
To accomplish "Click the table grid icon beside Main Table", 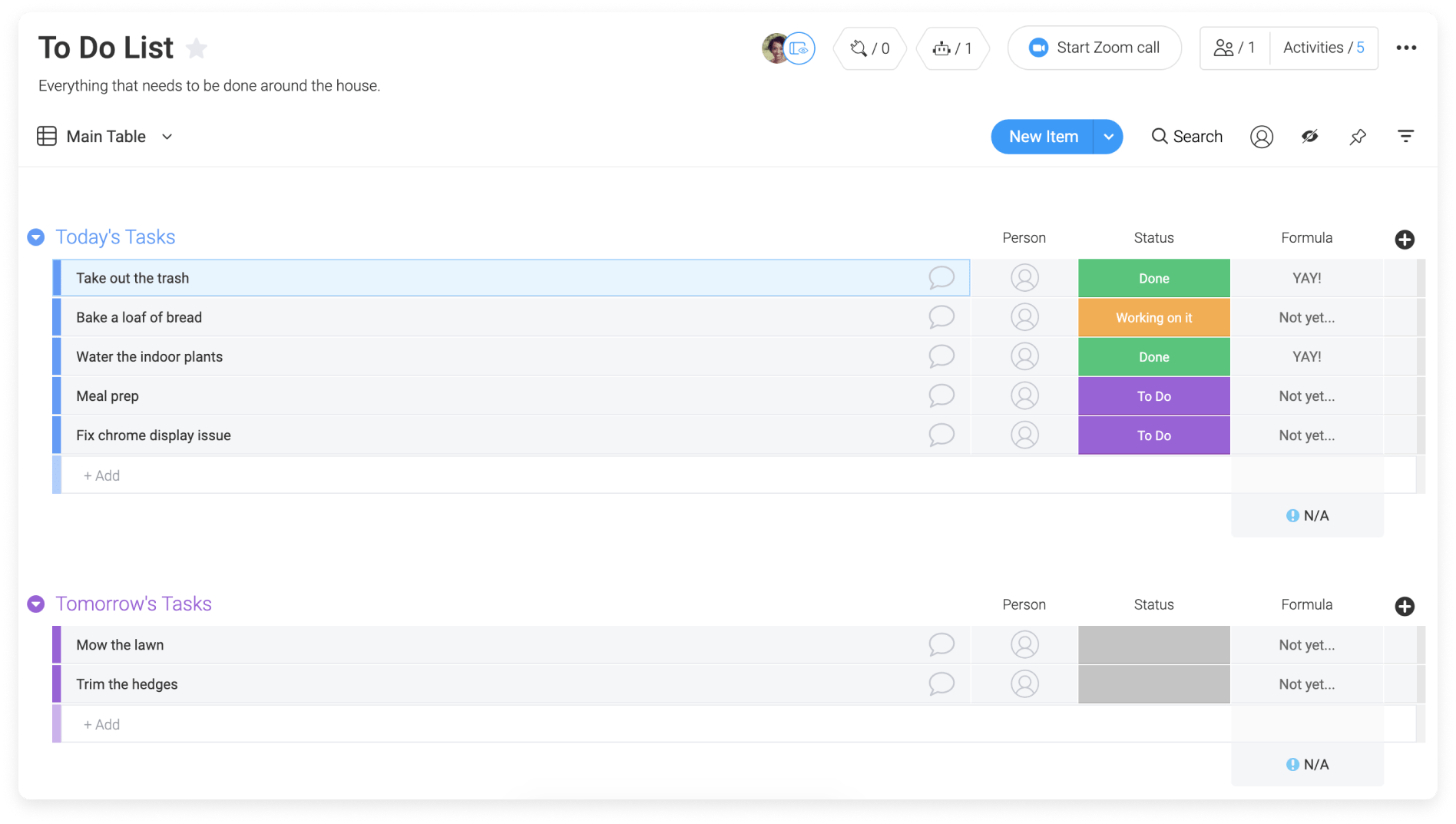I will click(x=47, y=136).
